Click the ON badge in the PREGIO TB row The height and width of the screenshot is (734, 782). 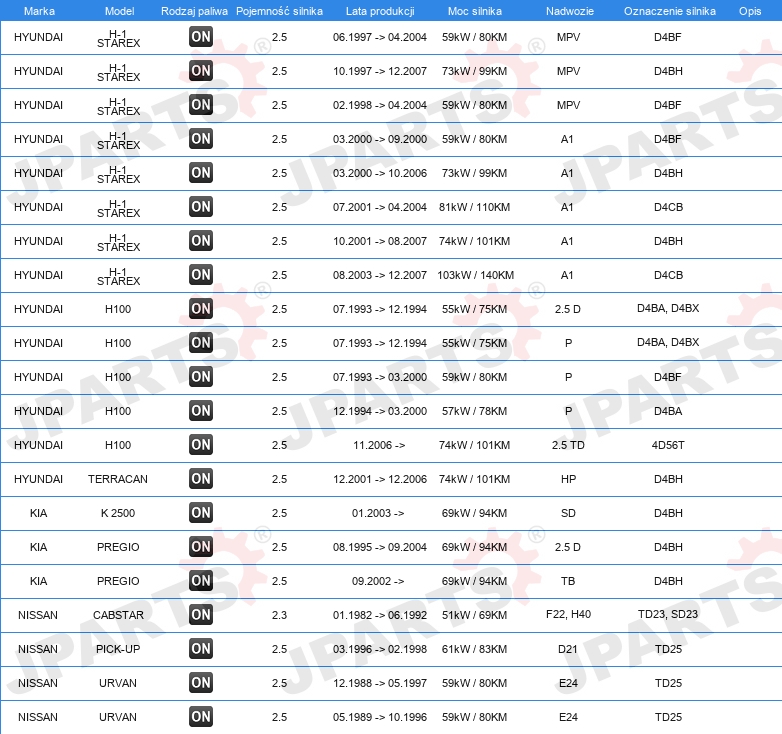(201, 580)
